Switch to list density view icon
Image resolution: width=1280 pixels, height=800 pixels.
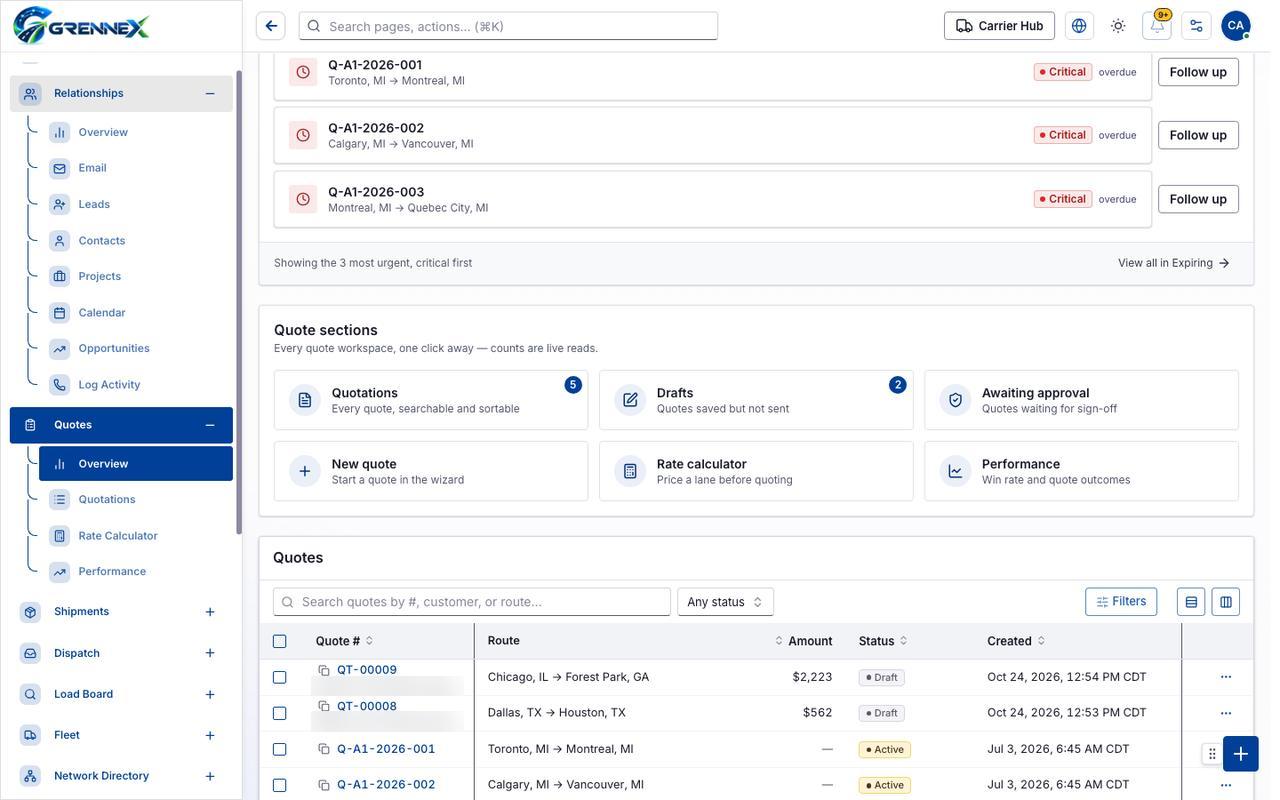[x=1191, y=602]
